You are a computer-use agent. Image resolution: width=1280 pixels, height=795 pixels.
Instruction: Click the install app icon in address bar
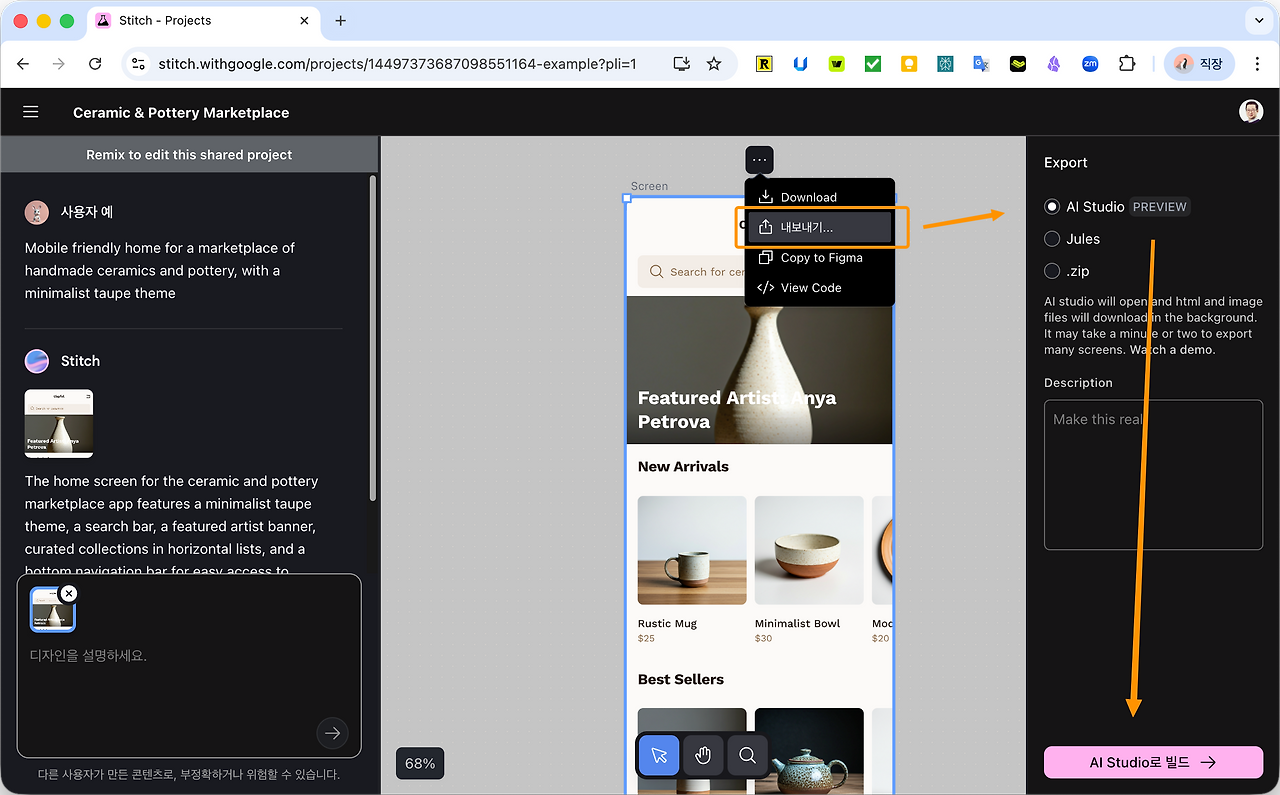tap(682, 64)
